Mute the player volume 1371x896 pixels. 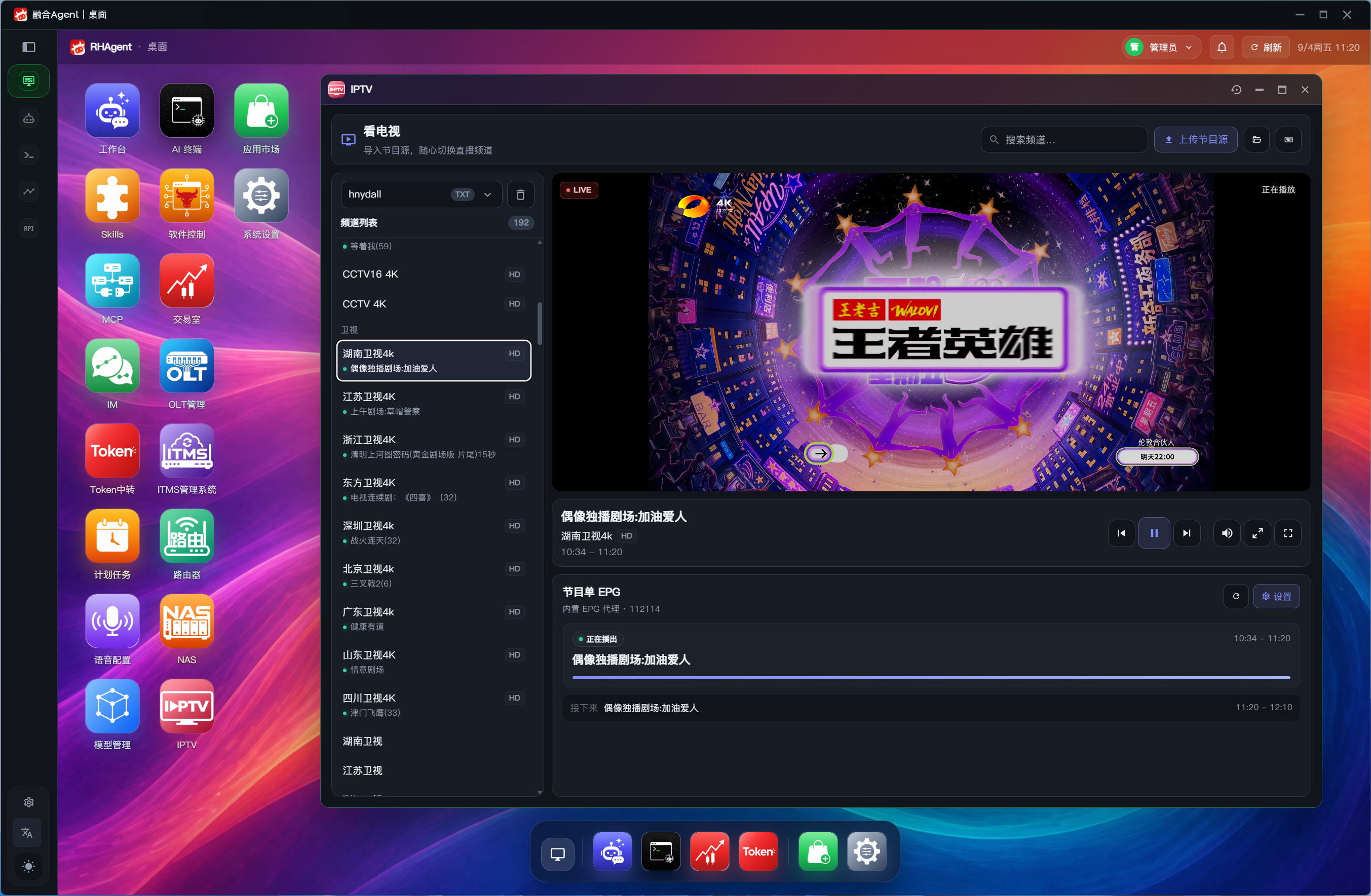click(x=1227, y=533)
